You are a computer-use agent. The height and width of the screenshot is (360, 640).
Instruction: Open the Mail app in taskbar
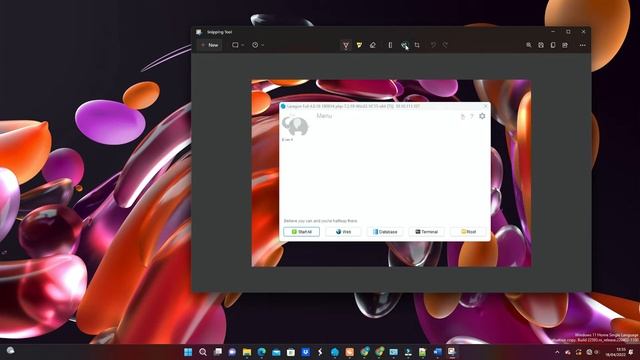coord(276,352)
